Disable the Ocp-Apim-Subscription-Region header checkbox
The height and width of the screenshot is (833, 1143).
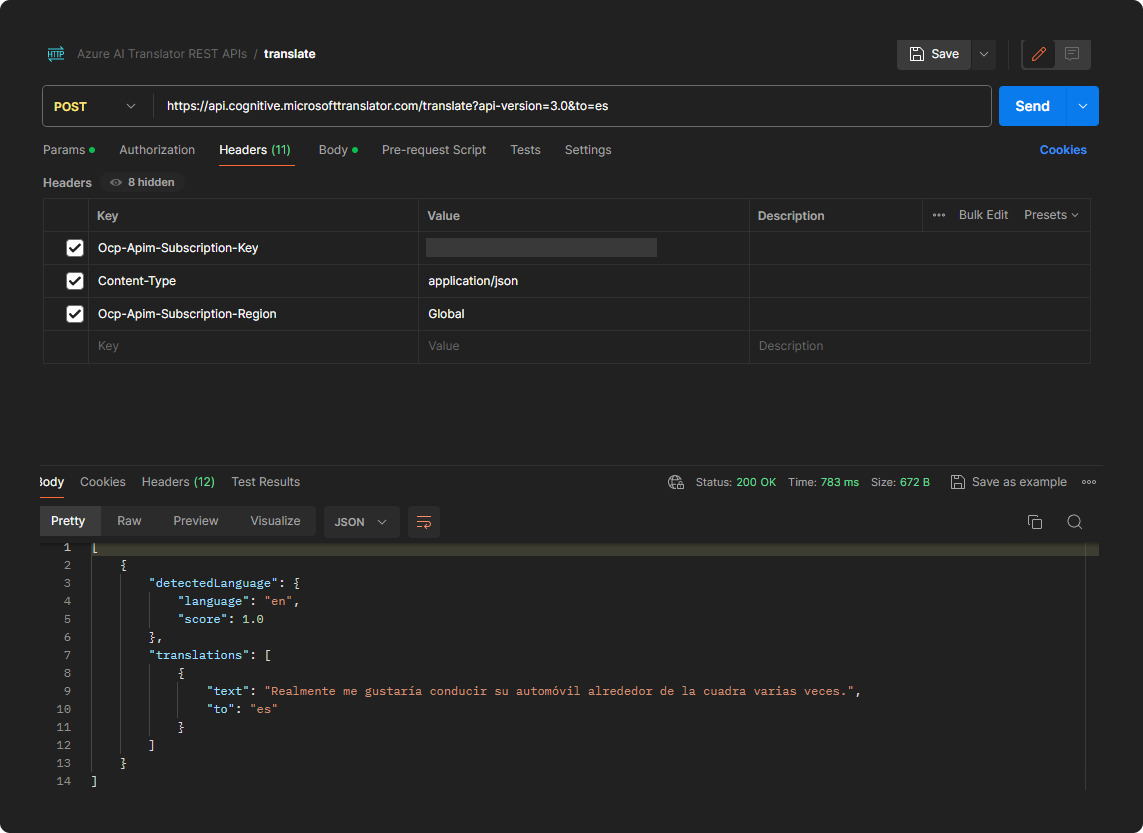75,314
